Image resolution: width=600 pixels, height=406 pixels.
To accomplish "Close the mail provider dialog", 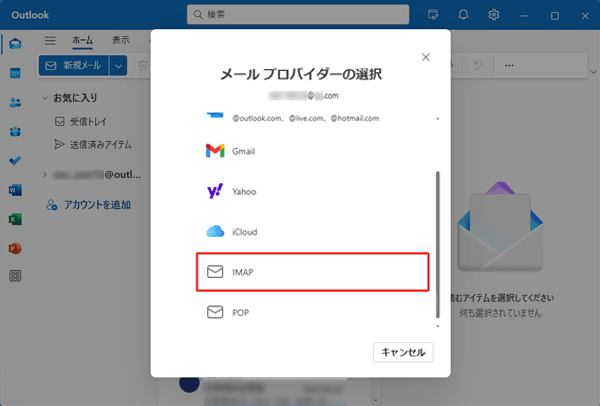I will (x=426, y=57).
